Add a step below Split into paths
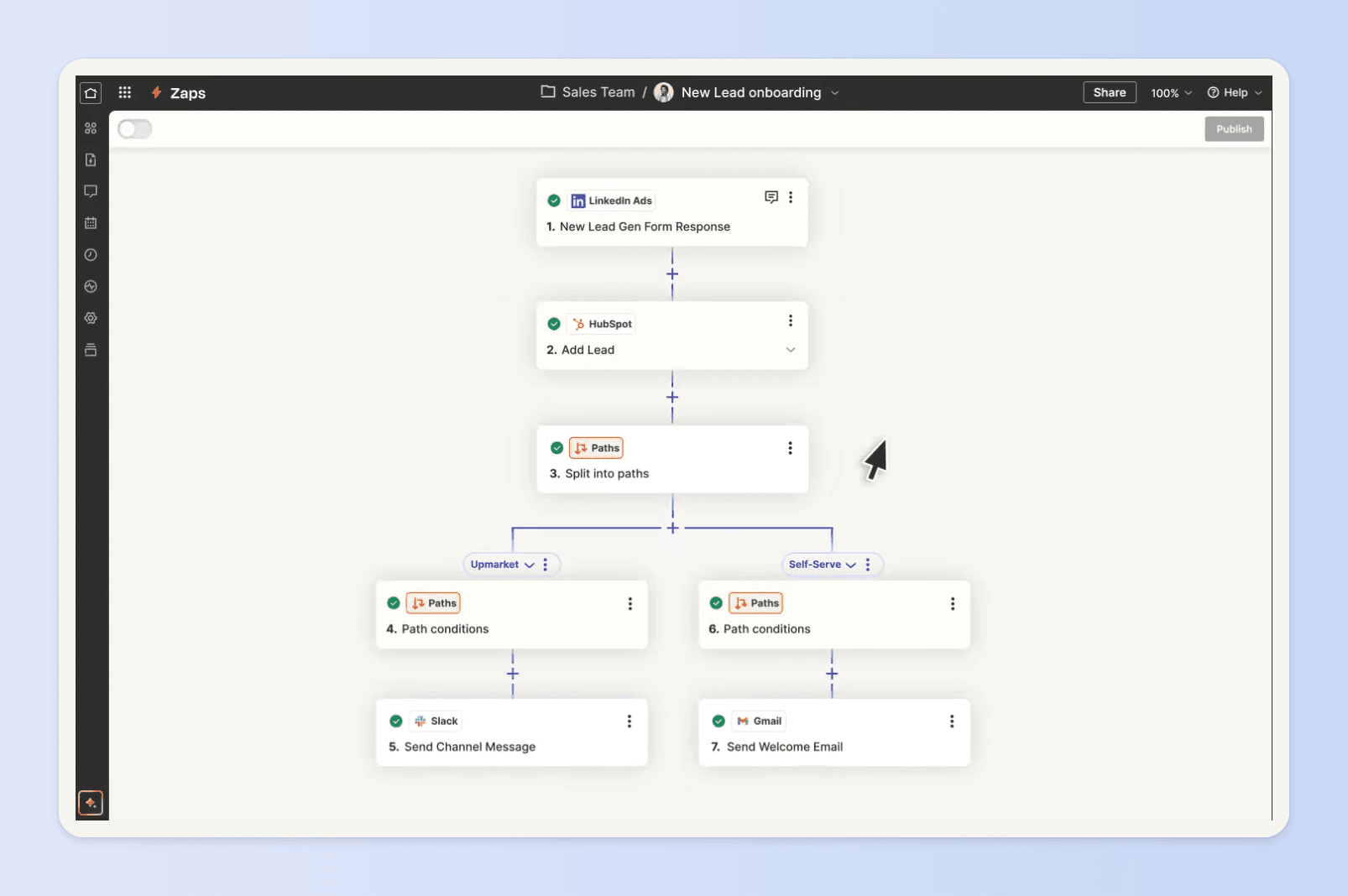This screenshot has width=1348, height=896. 672,529
